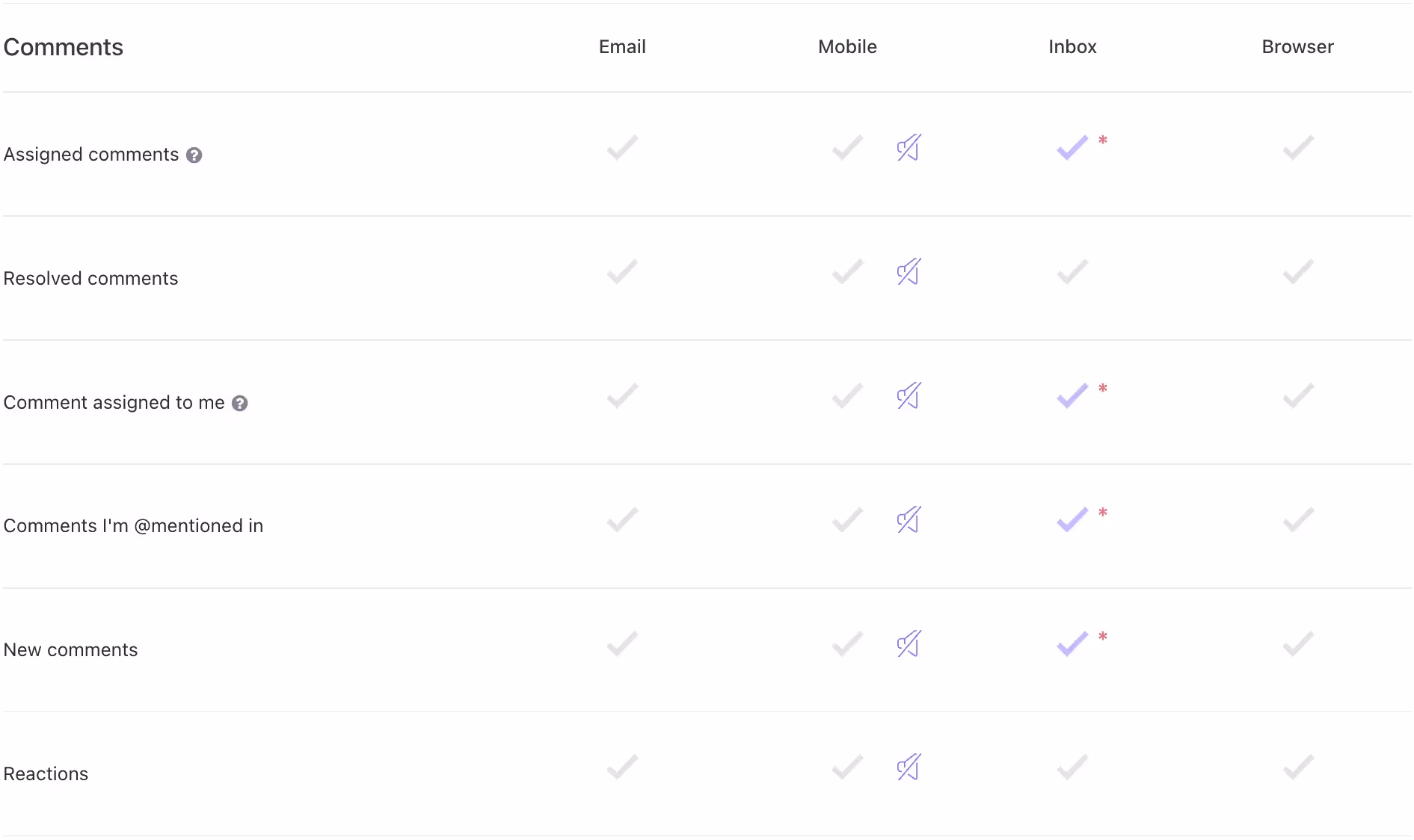The height and width of the screenshot is (840, 1414).
Task: Mute mobile notifications for Comments I'm @mentioned in
Action: pos(908,520)
